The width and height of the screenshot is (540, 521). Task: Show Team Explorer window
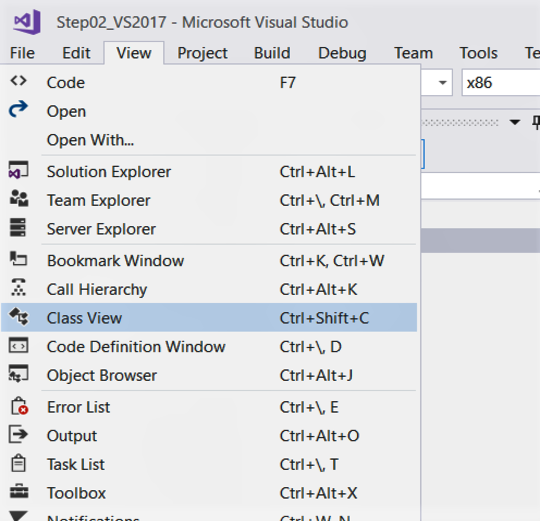click(209, 200)
